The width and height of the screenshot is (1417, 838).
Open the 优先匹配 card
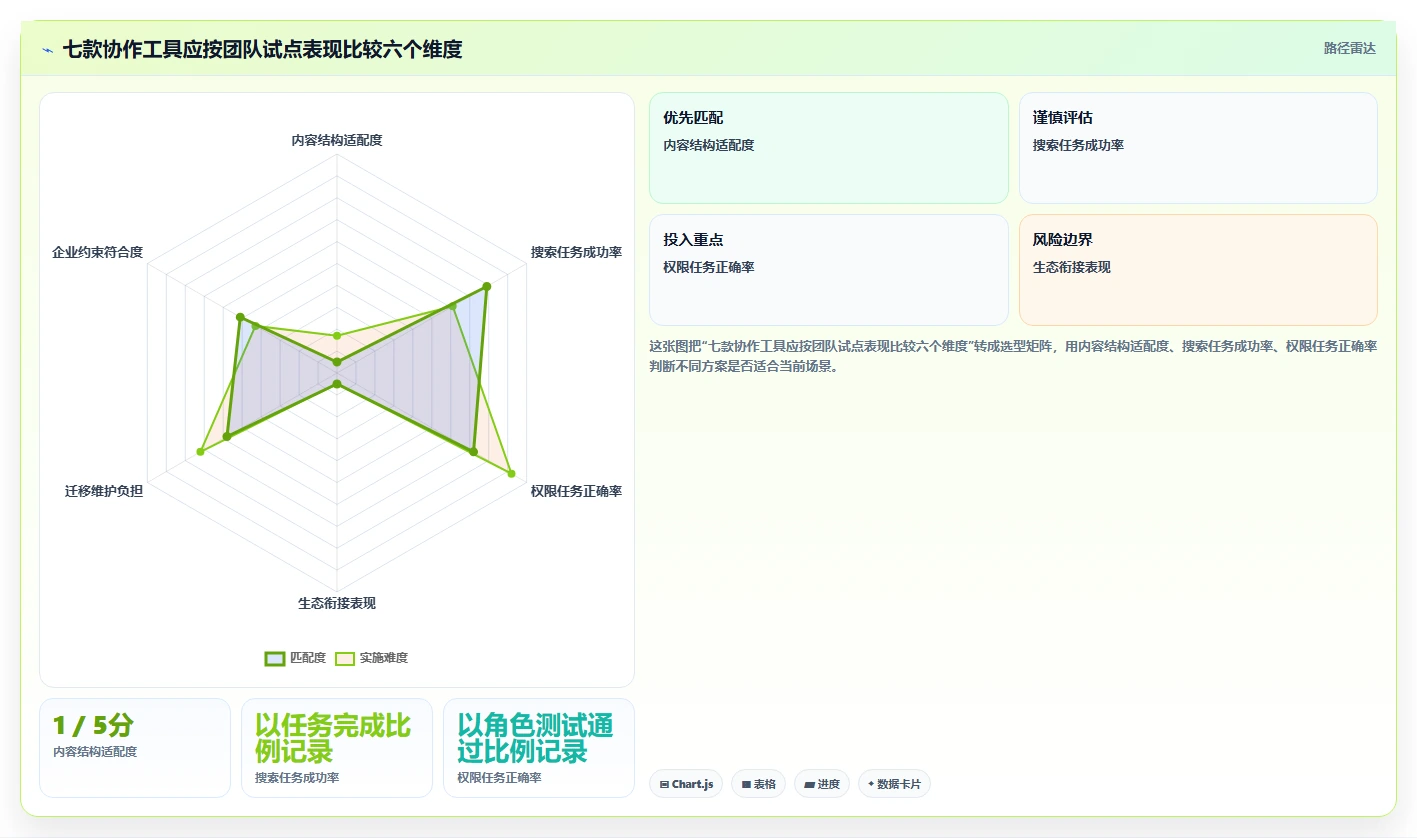829,148
